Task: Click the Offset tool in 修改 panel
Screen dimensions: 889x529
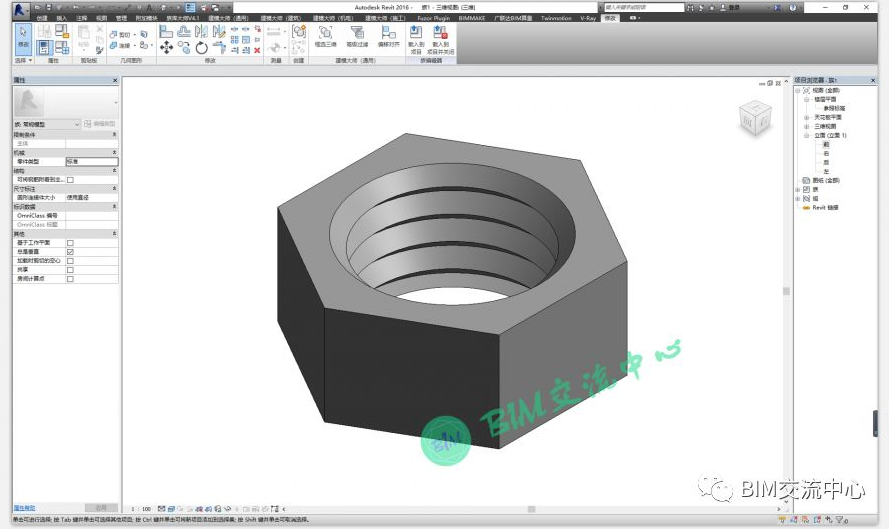Action: click(x=184, y=31)
